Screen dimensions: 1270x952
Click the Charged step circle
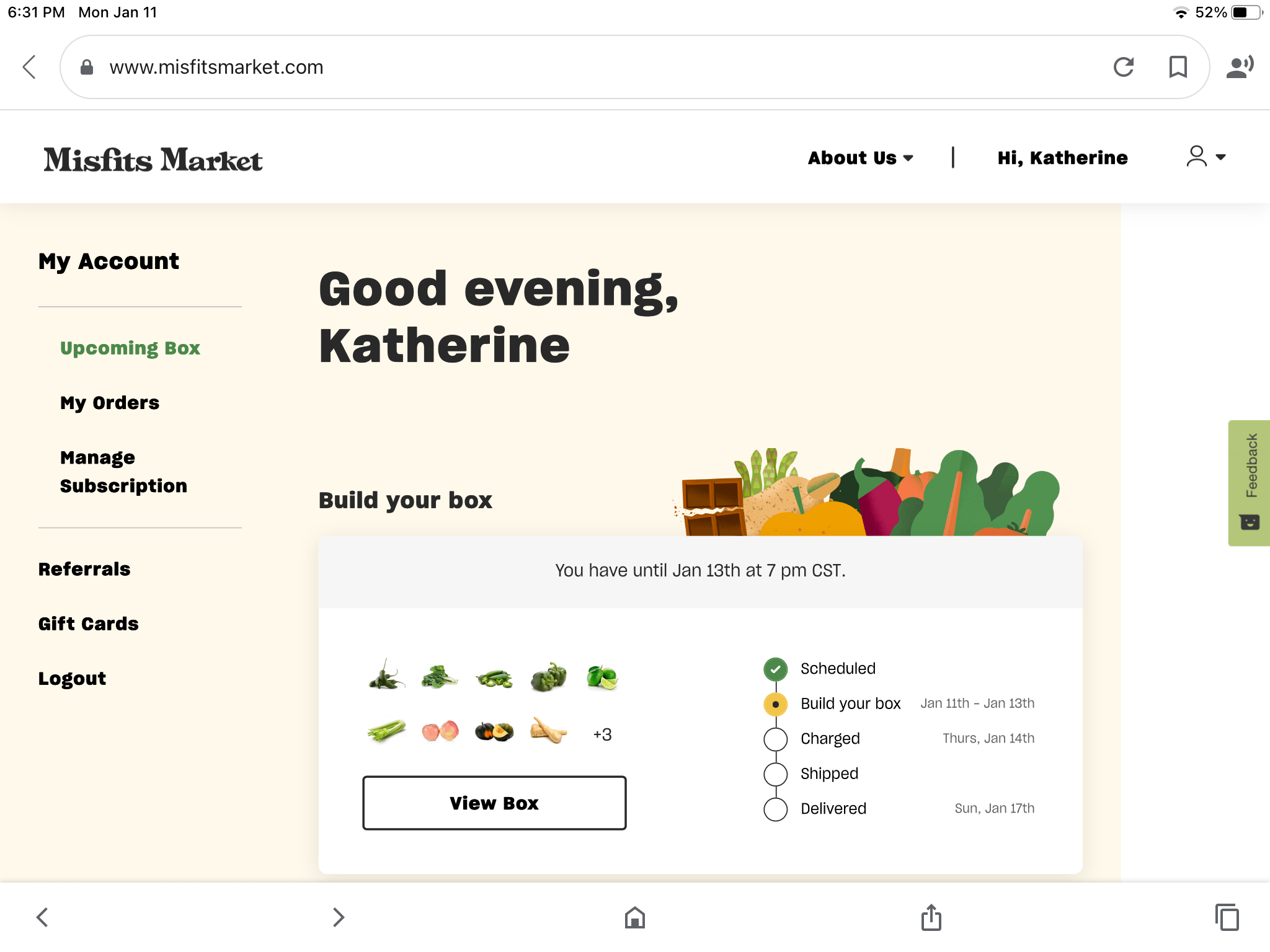(x=775, y=739)
